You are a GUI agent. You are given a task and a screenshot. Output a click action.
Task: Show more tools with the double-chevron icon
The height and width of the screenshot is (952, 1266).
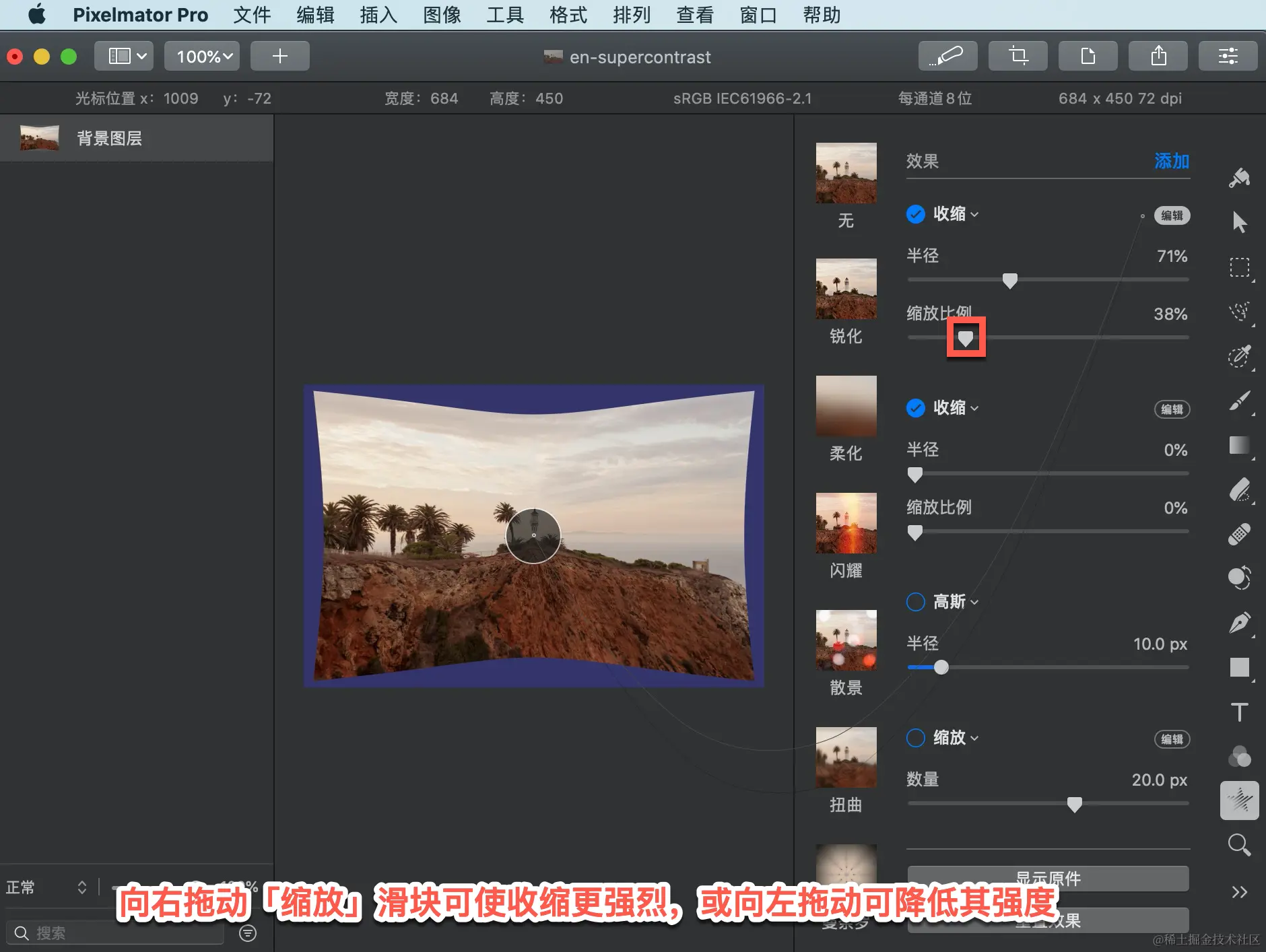[1239, 892]
